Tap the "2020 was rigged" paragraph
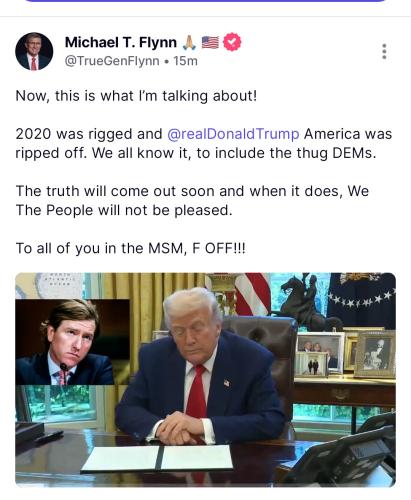The width and height of the screenshot is (411, 500). tap(204, 144)
